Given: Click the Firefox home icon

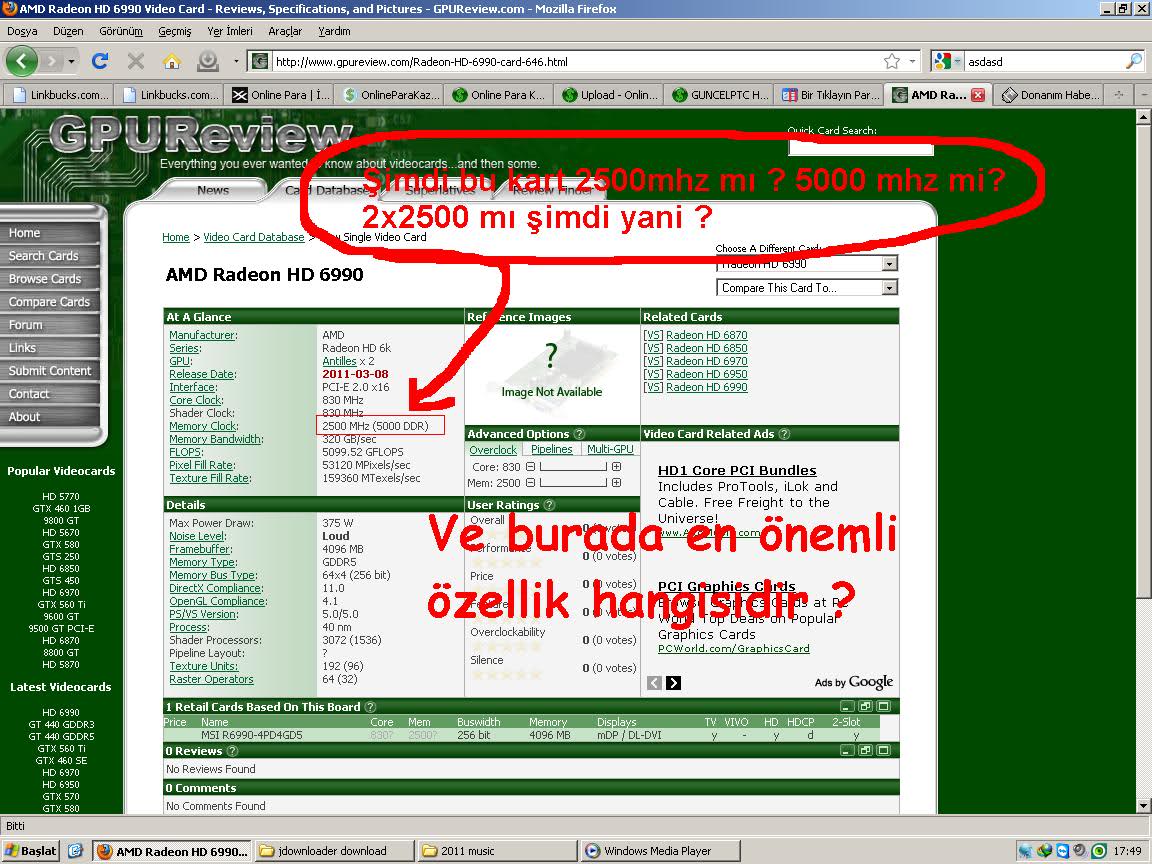Looking at the screenshot, I should 171,61.
